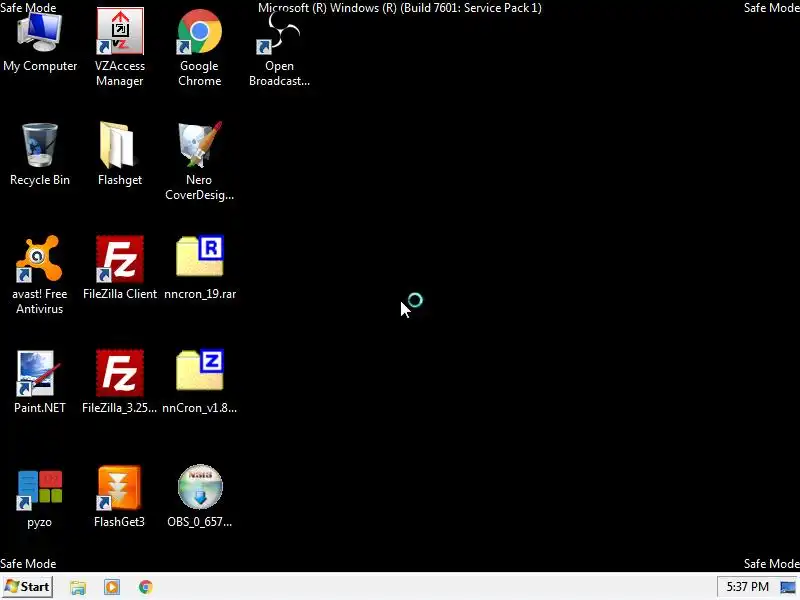Screen dimensions: 800x600
Task: Launch Chrome from the taskbar
Action: click(x=145, y=587)
